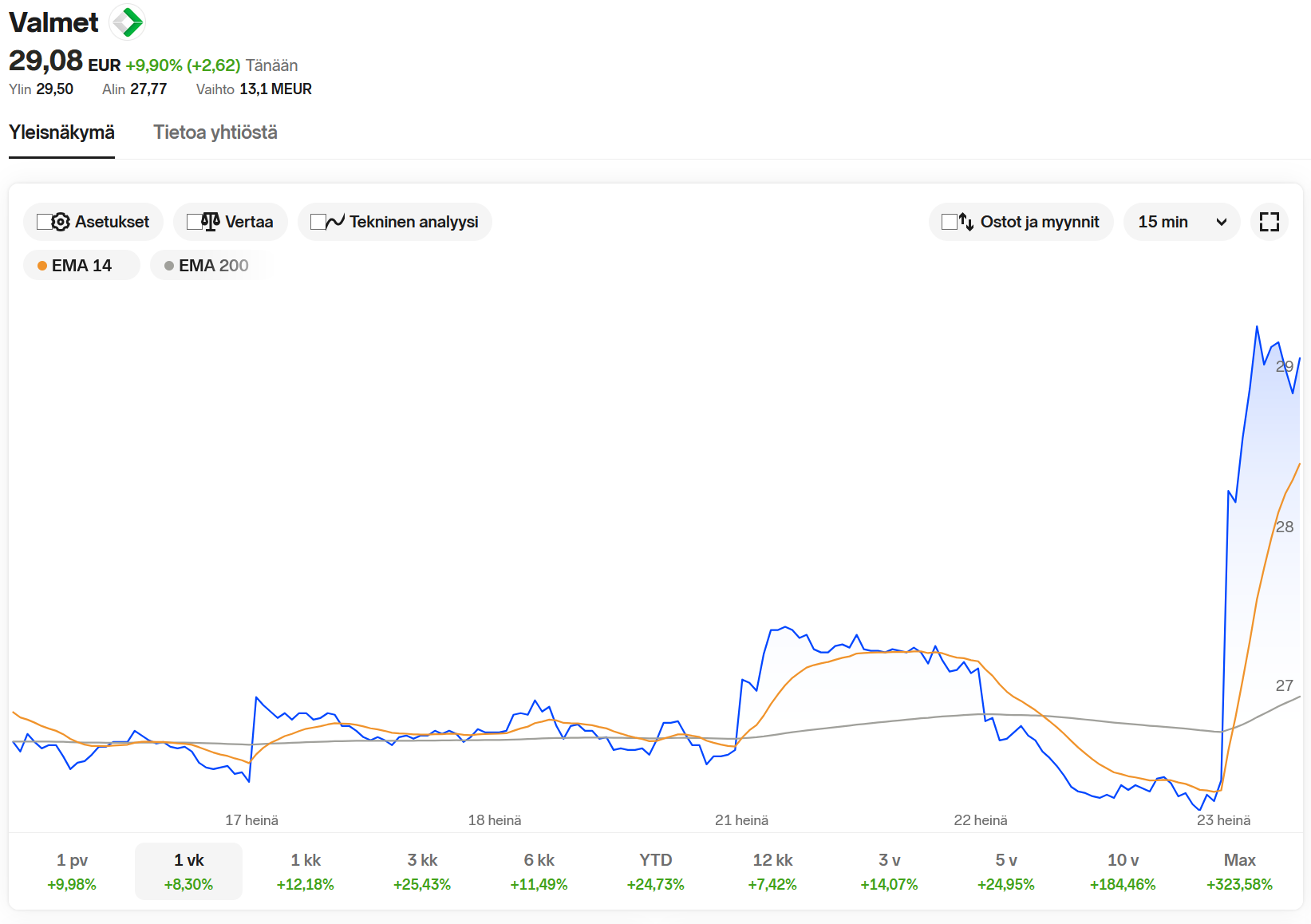1311x924 pixels.
Task: Open the Yleisnäkymä tab
Action: click(x=61, y=132)
